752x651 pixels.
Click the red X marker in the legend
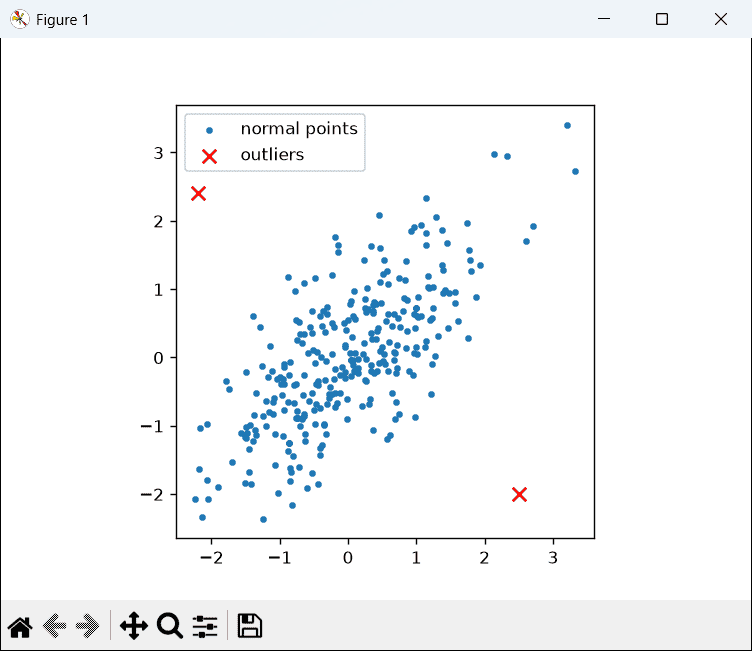click(x=210, y=156)
